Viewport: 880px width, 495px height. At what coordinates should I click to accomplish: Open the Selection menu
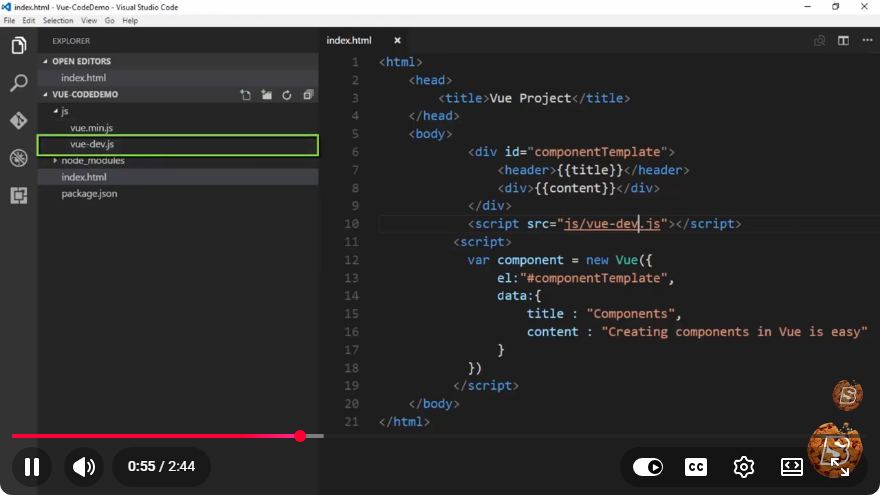tap(58, 21)
